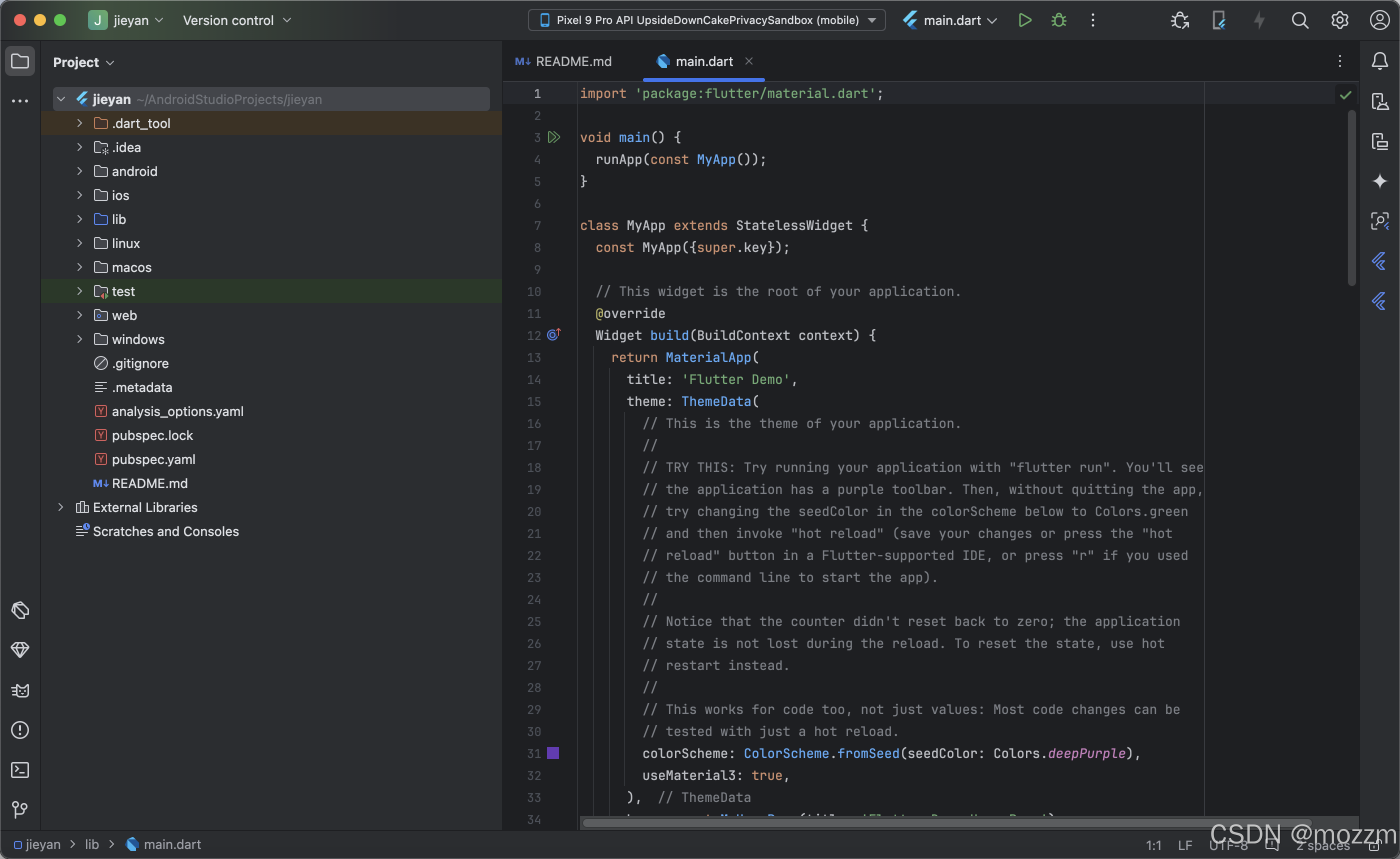Image resolution: width=1400 pixels, height=859 pixels.
Task: Click the run gutter icon beside main()
Action: 554,137
